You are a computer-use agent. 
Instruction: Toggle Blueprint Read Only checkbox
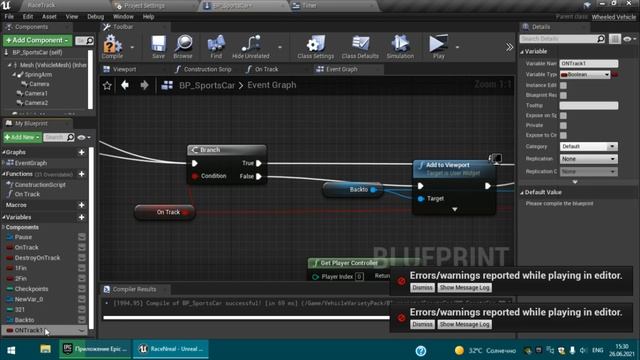click(x=563, y=95)
